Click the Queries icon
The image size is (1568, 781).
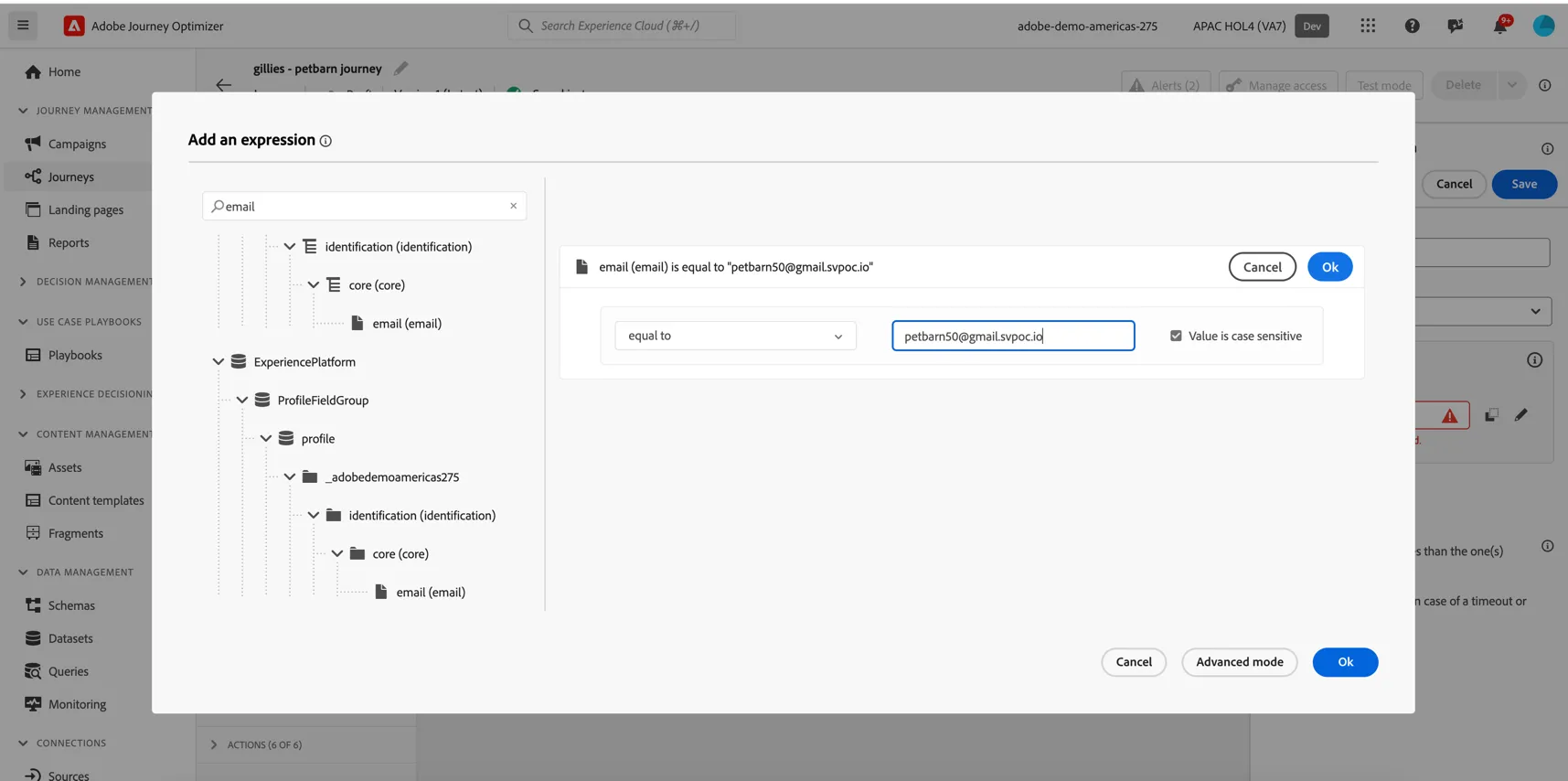click(33, 671)
